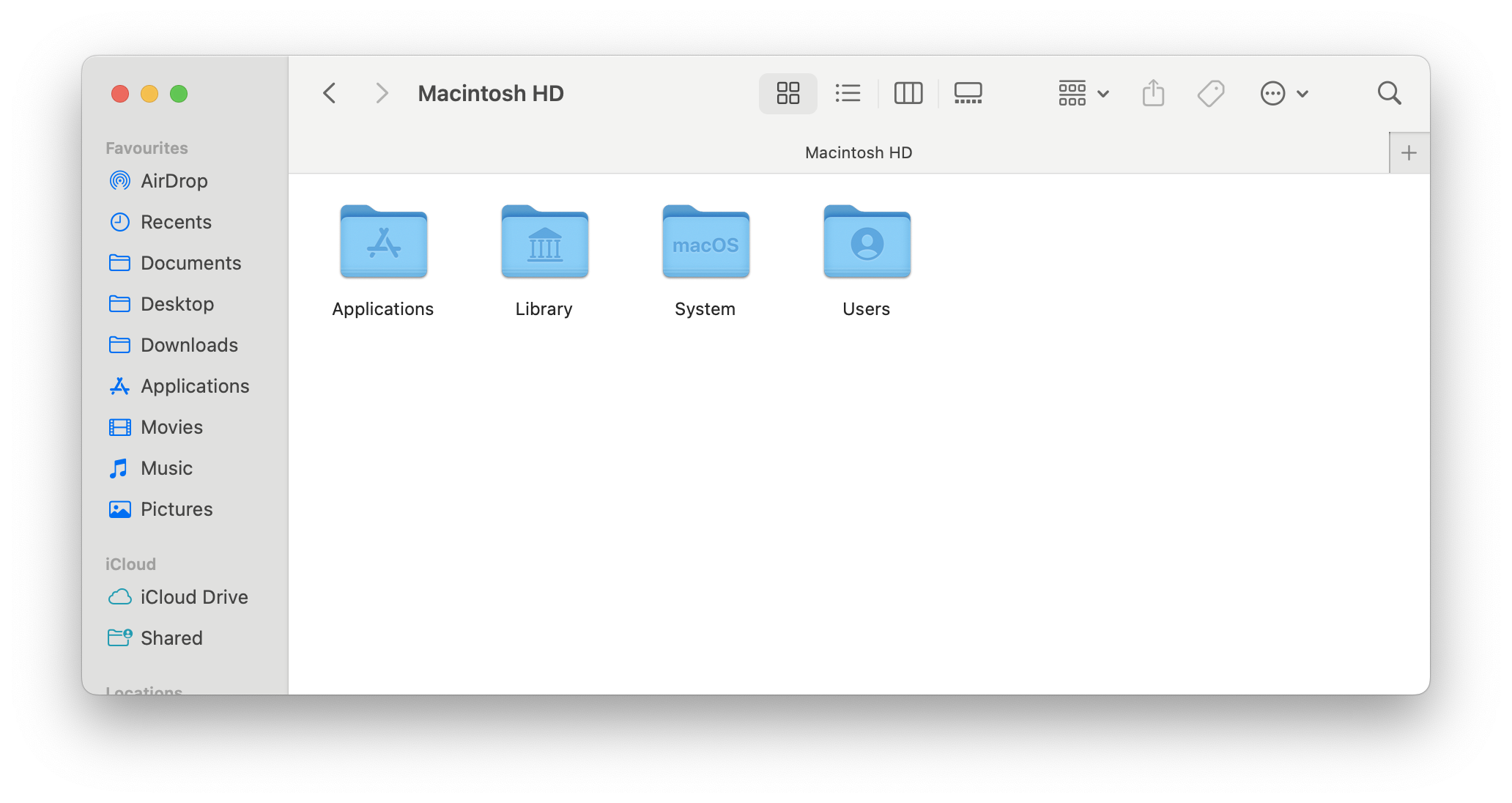Switch to gallery view
Image resolution: width=1512 pixels, height=803 pixels.
coord(968,93)
